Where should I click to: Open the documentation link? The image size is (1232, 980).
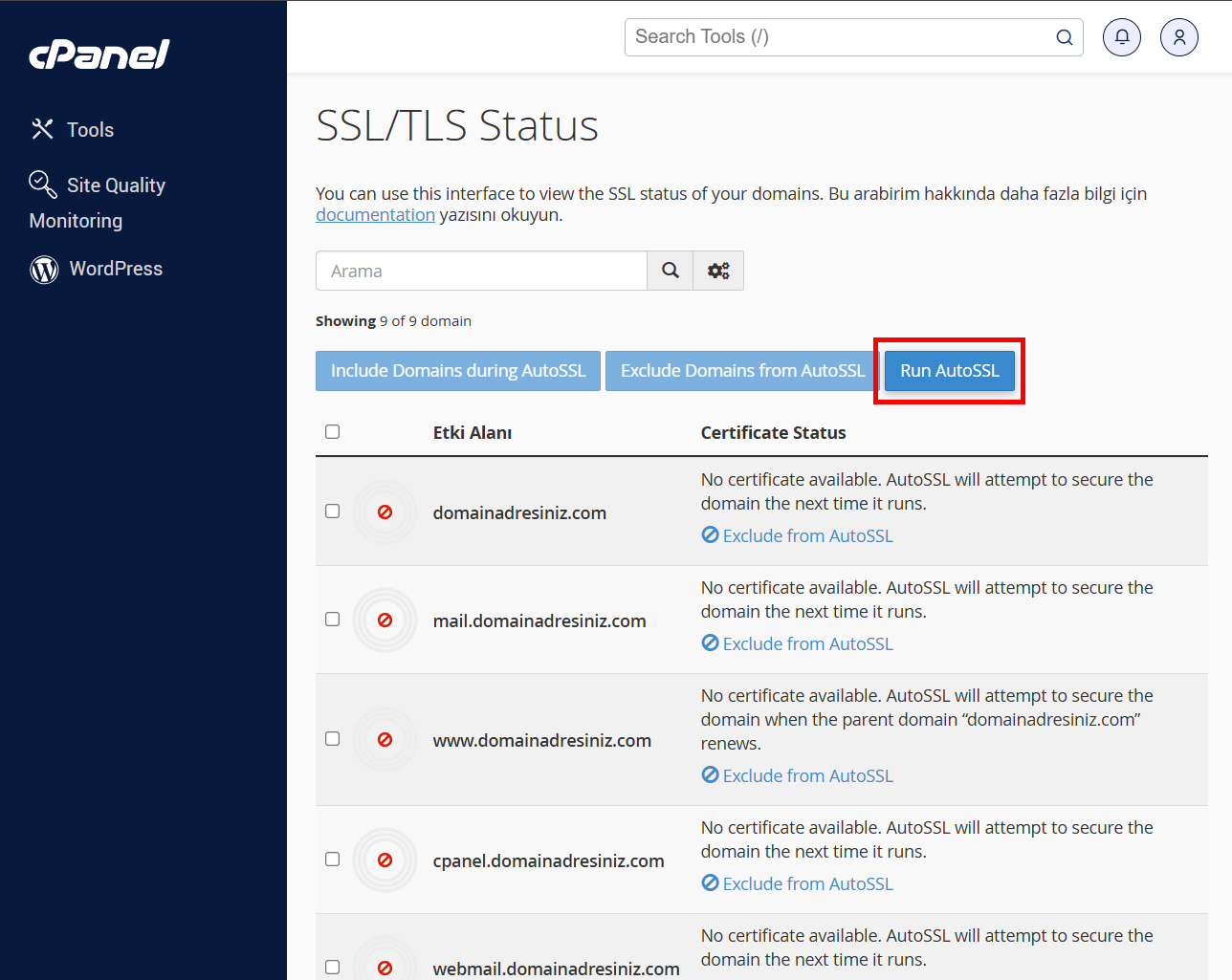coord(375,215)
